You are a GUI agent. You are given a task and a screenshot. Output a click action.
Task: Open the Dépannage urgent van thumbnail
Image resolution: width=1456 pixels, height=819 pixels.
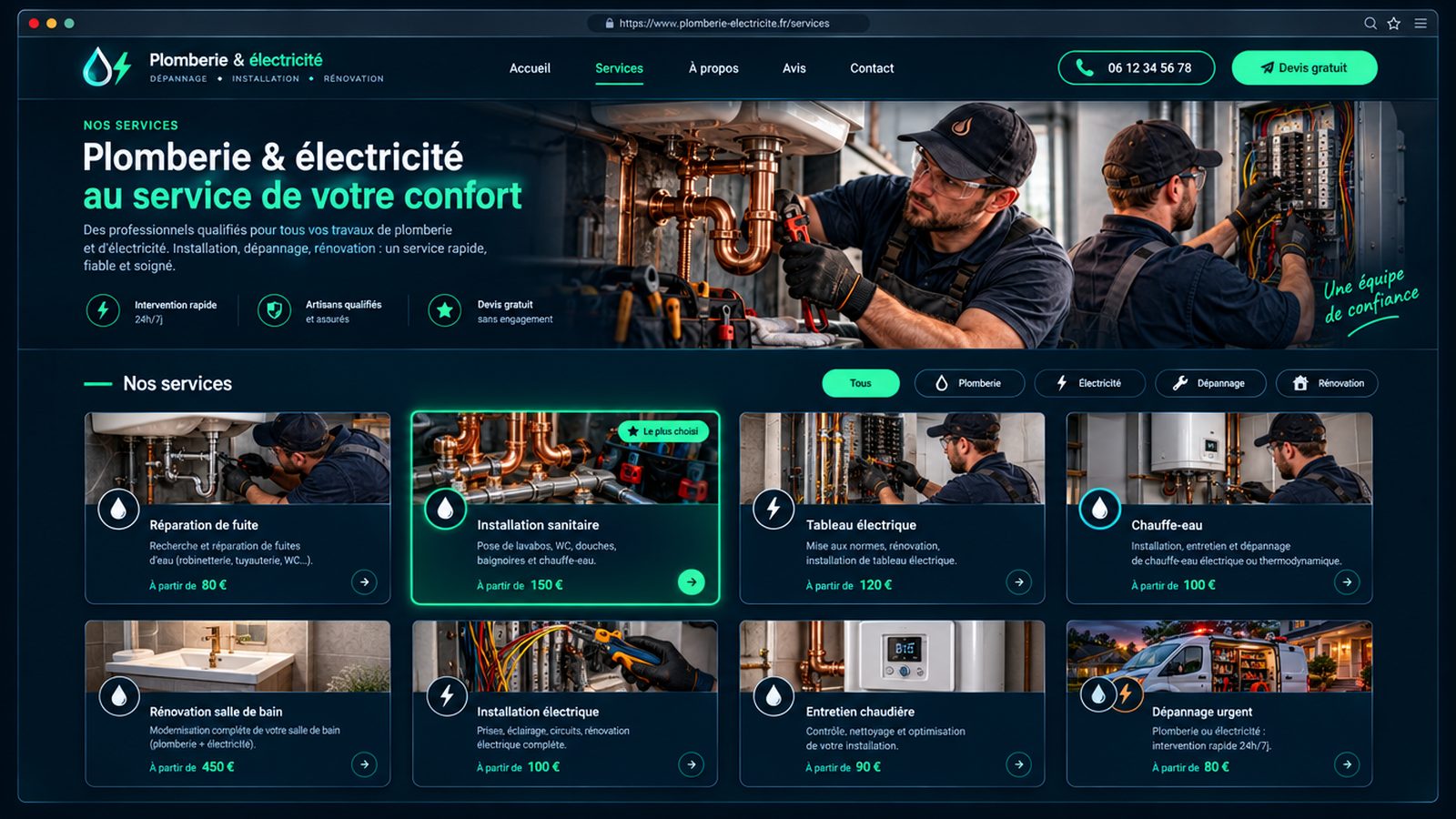[1219, 657]
